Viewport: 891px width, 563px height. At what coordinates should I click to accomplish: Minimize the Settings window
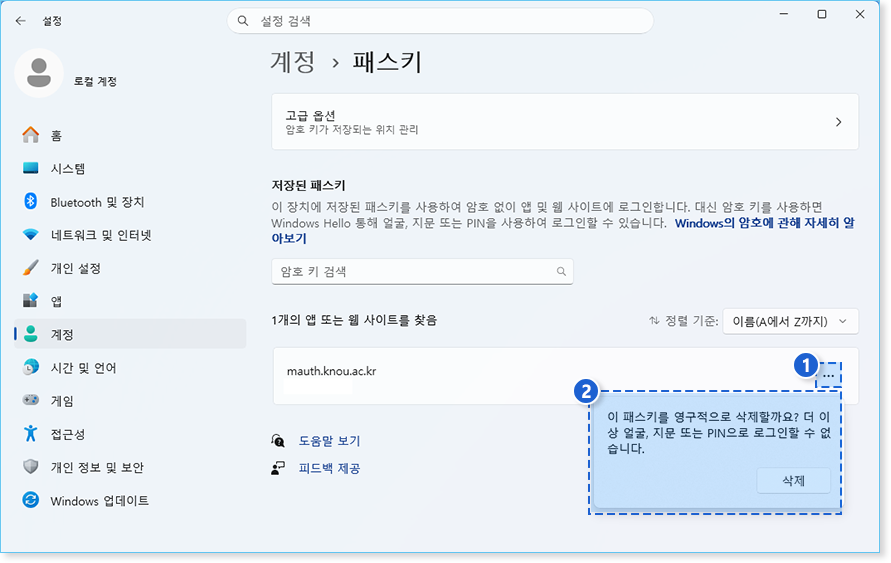(x=784, y=15)
